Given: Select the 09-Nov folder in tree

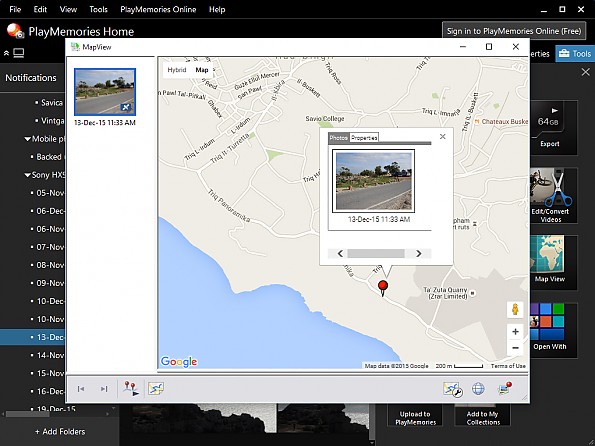Looking at the screenshot, I should pos(50,283).
